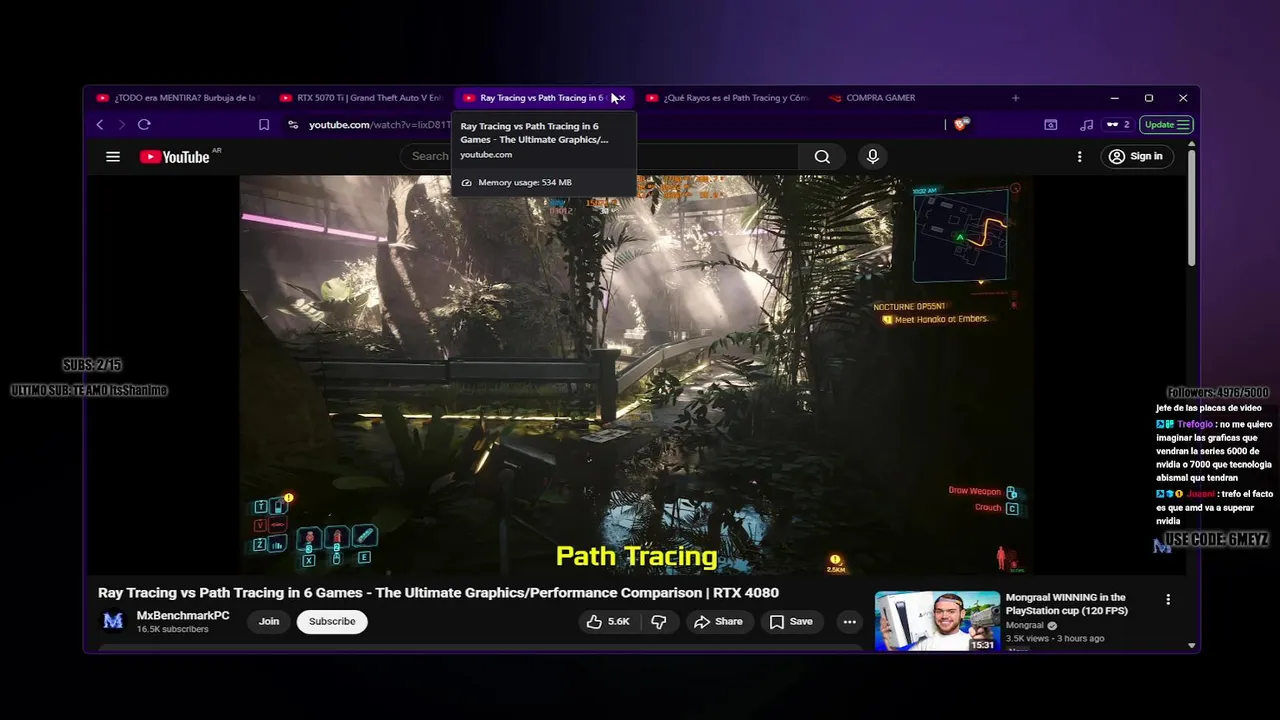Open YouTube settings three-dot menu
Viewport: 1280px width, 720px height.
pyautogui.click(x=1079, y=156)
